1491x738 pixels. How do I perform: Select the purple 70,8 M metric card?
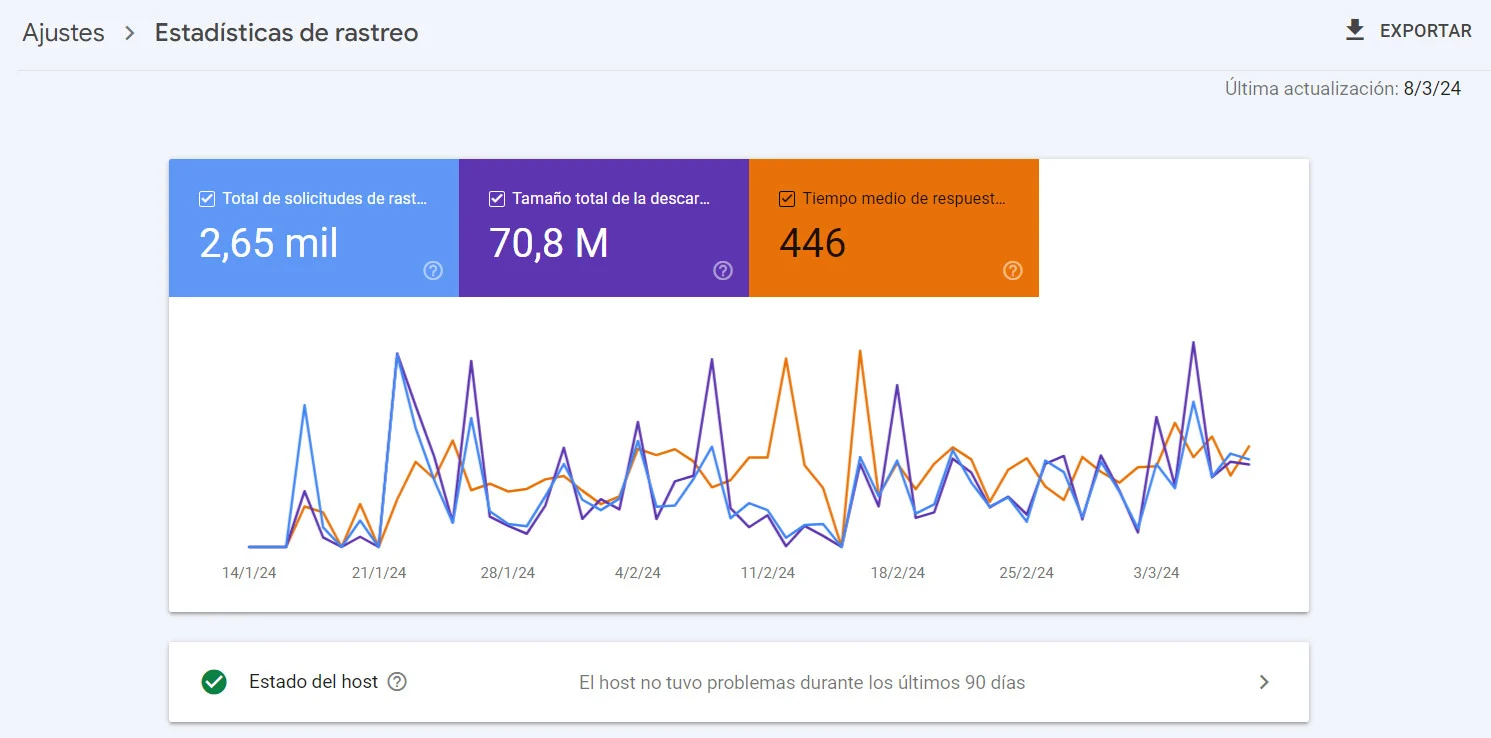pyautogui.click(x=604, y=228)
